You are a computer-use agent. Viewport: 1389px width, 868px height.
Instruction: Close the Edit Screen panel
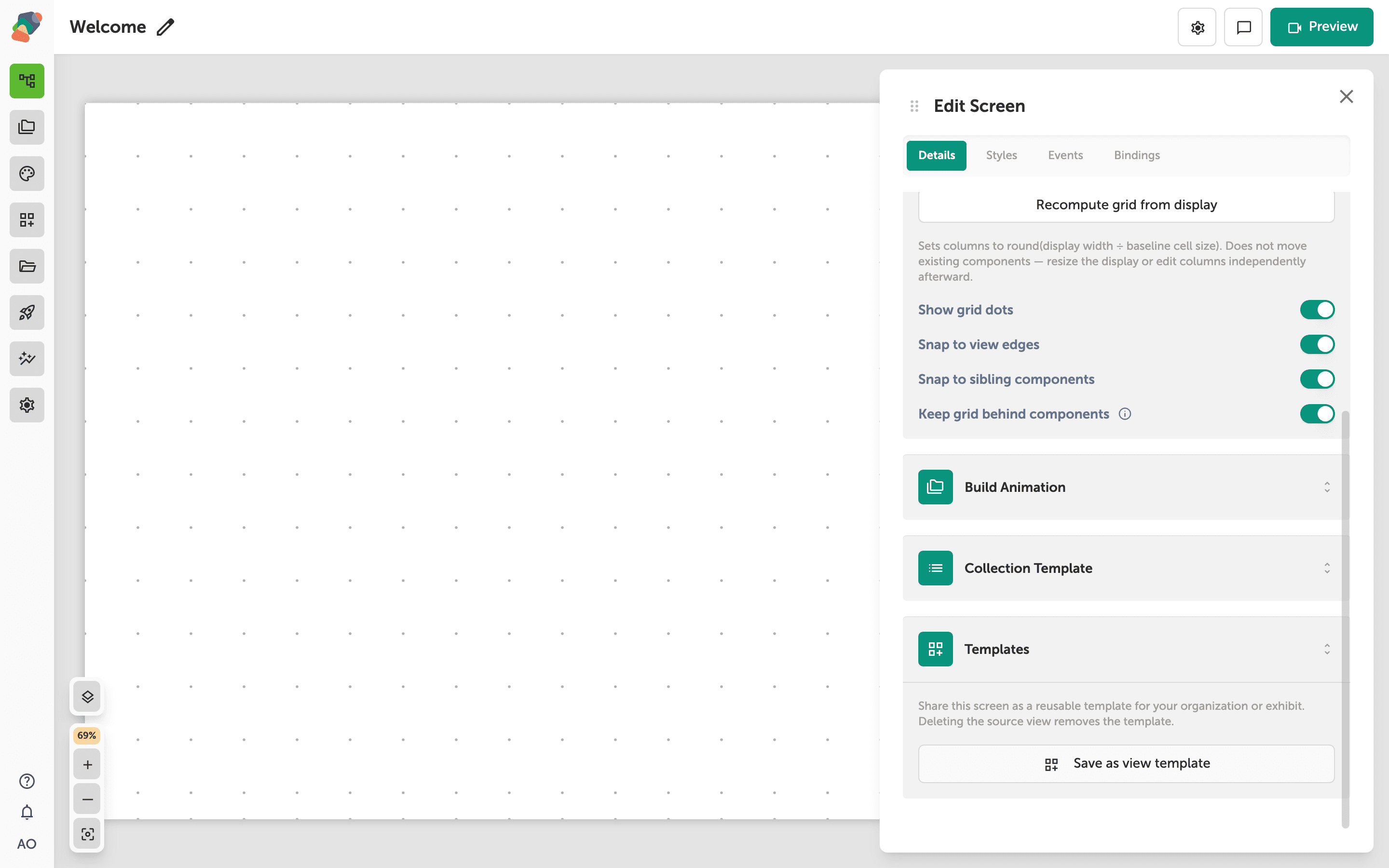click(1346, 96)
